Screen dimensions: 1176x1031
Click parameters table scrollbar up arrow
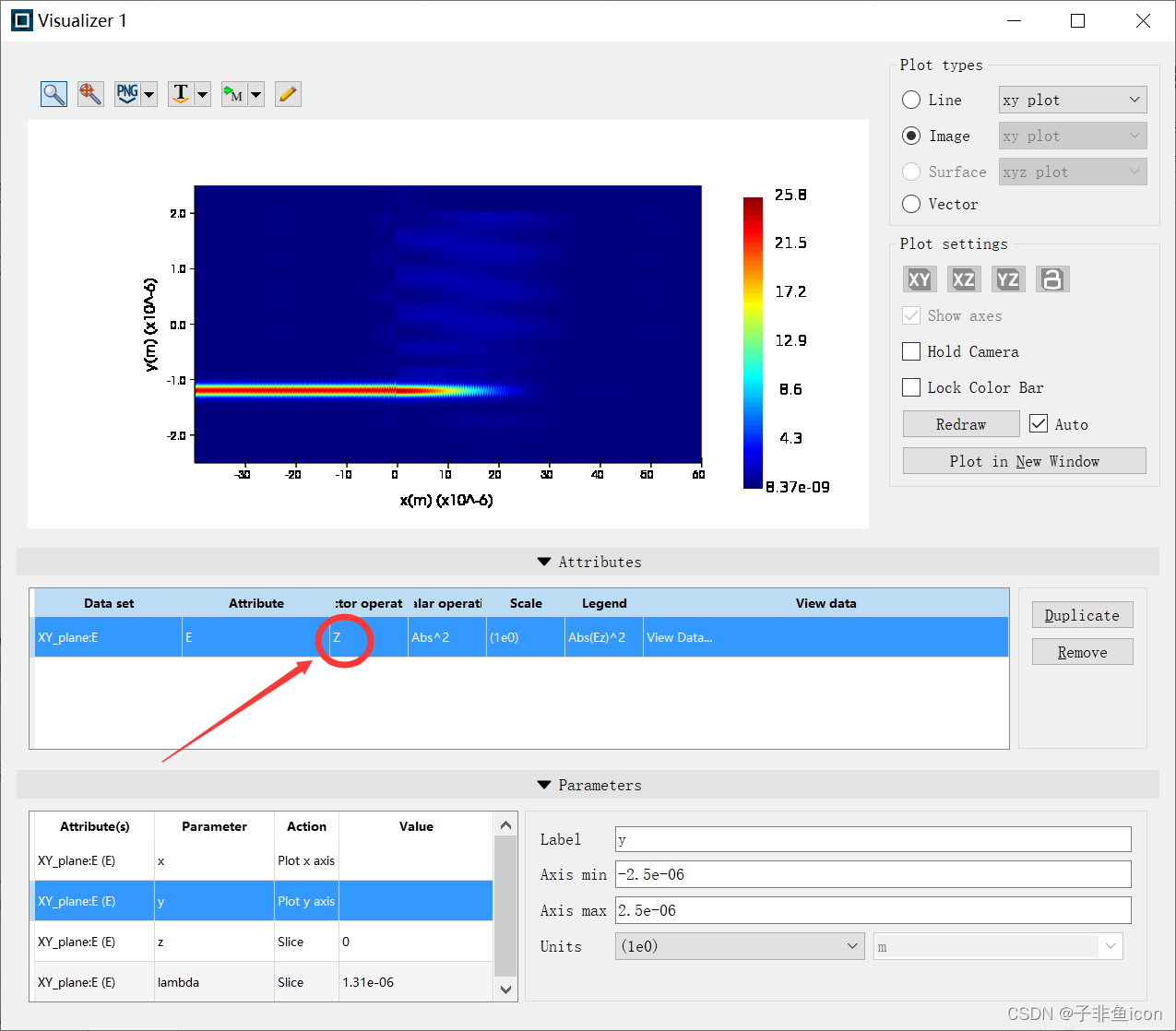click(505, 825)
